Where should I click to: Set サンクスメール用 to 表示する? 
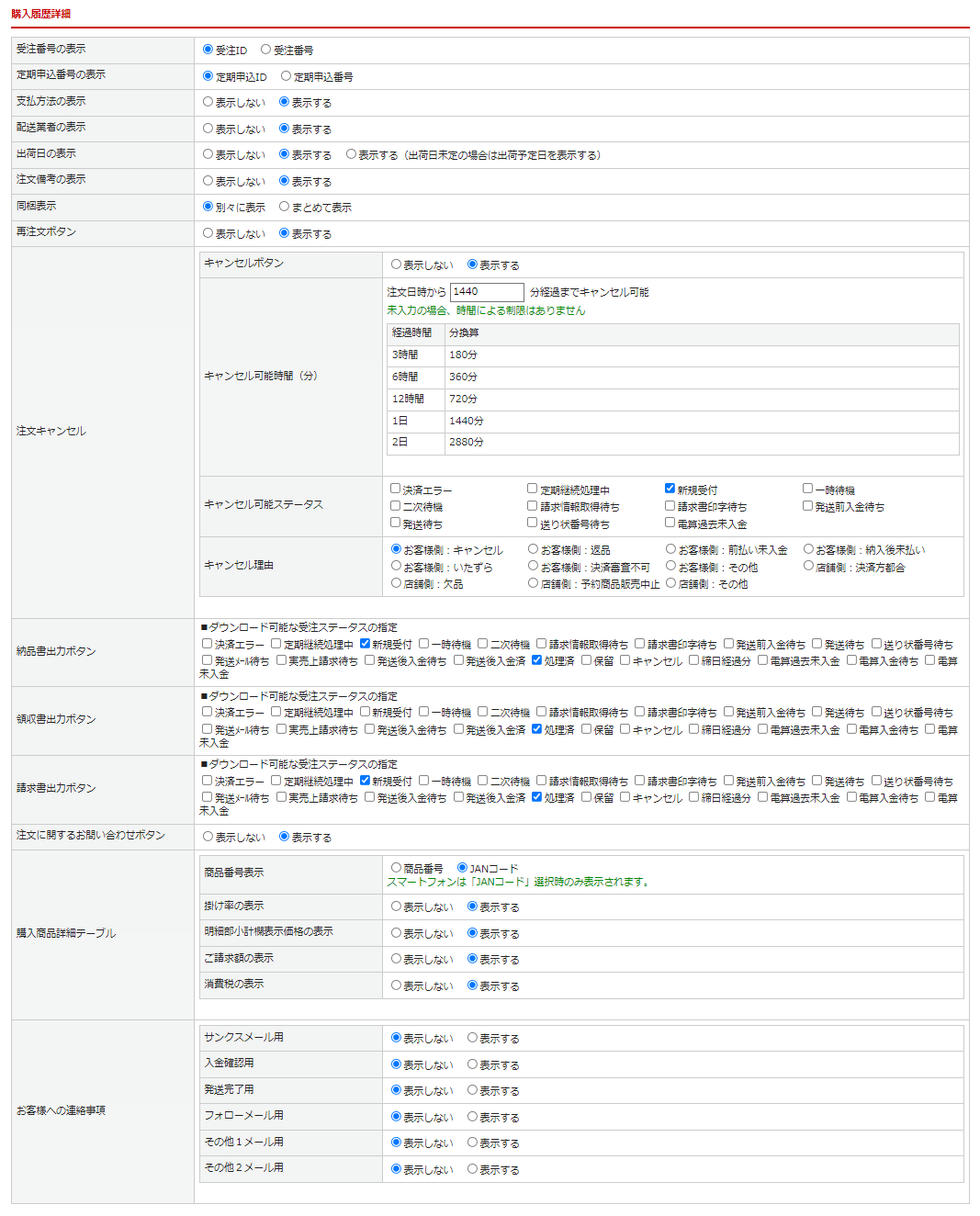[472, 1038]
